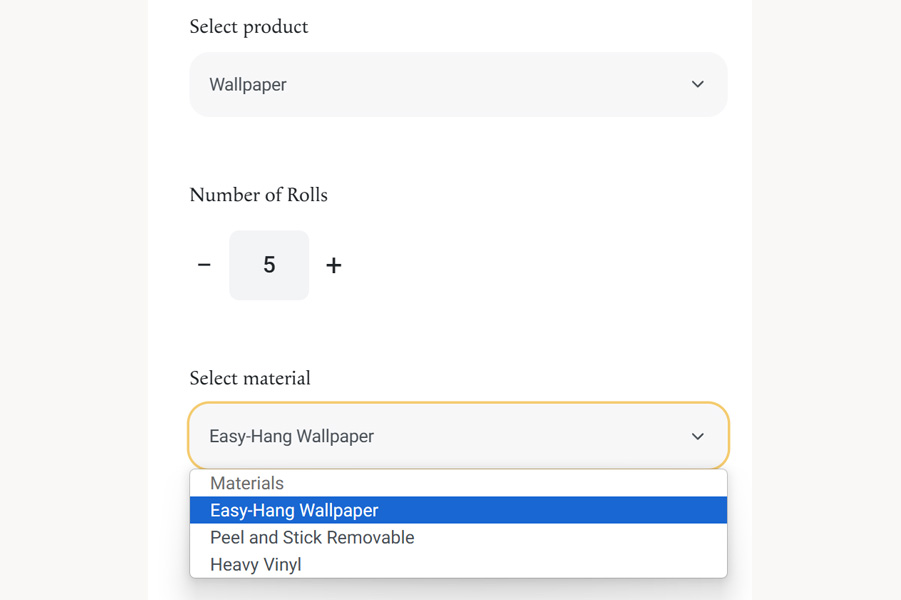
Task: Click the grey page margin left of the form
Action: (x=74, y=300)
